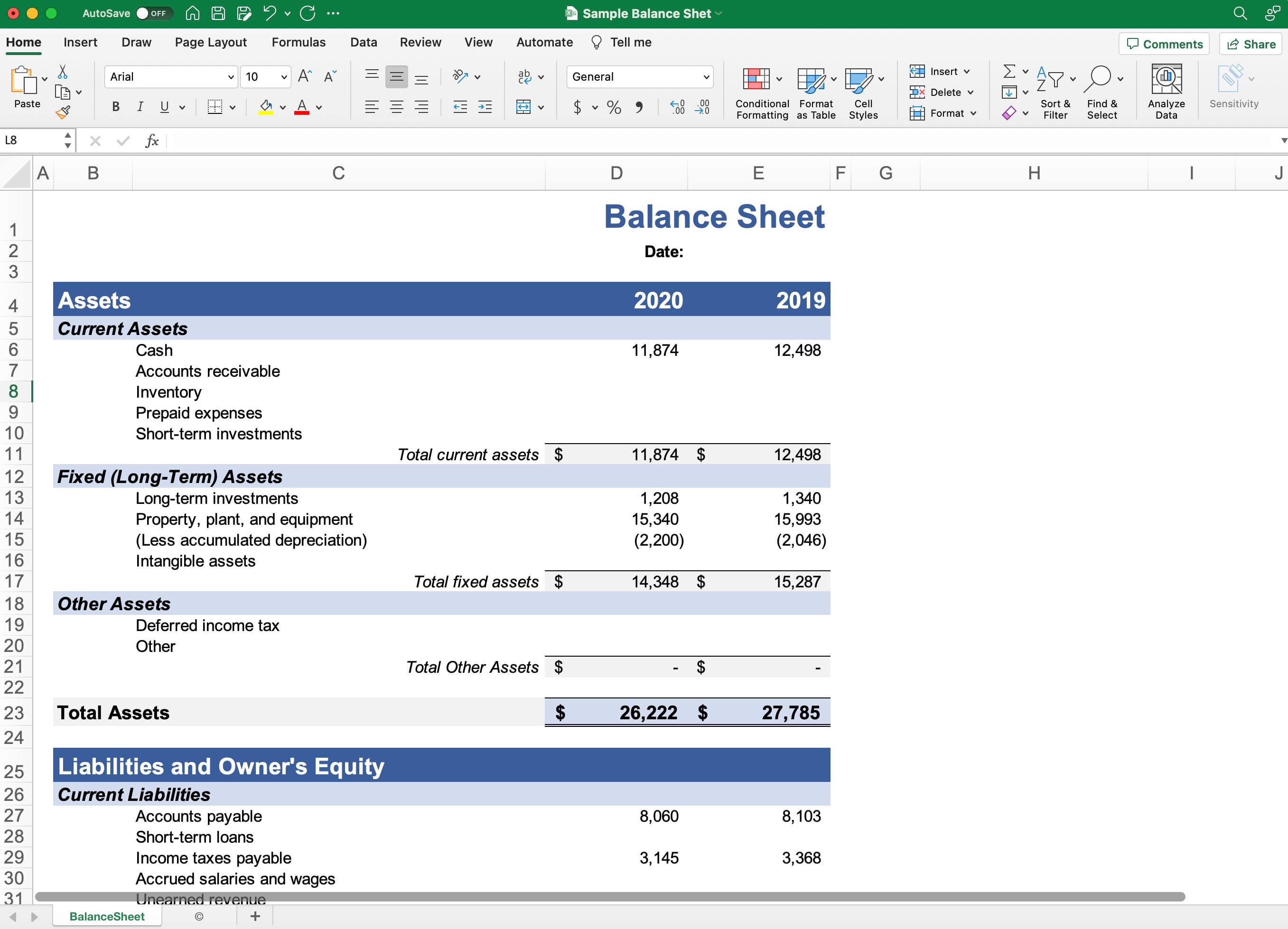Enable center alignment

396,107
